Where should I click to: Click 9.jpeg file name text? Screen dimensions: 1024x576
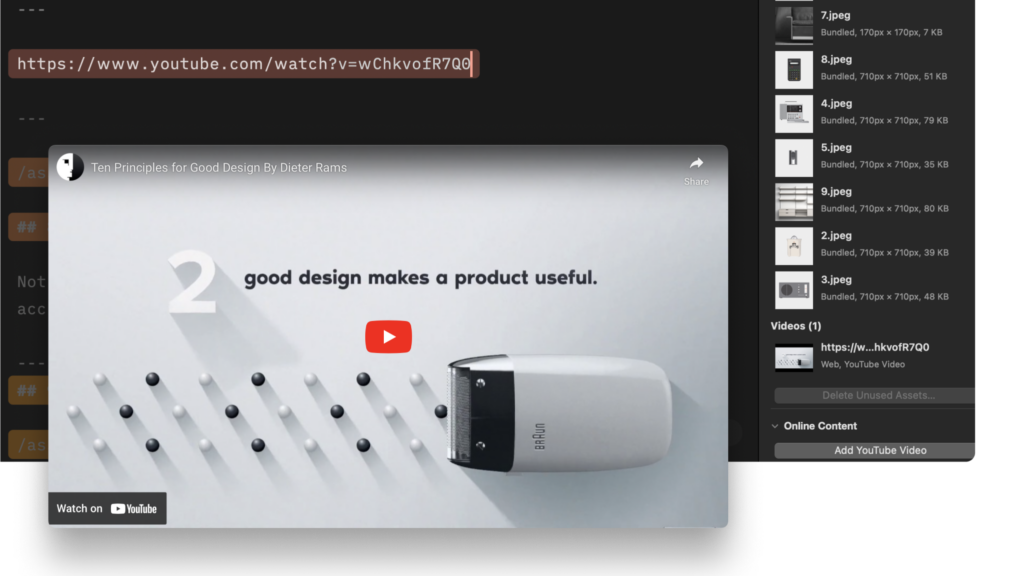pyautogui.click(x=836, y=191)
